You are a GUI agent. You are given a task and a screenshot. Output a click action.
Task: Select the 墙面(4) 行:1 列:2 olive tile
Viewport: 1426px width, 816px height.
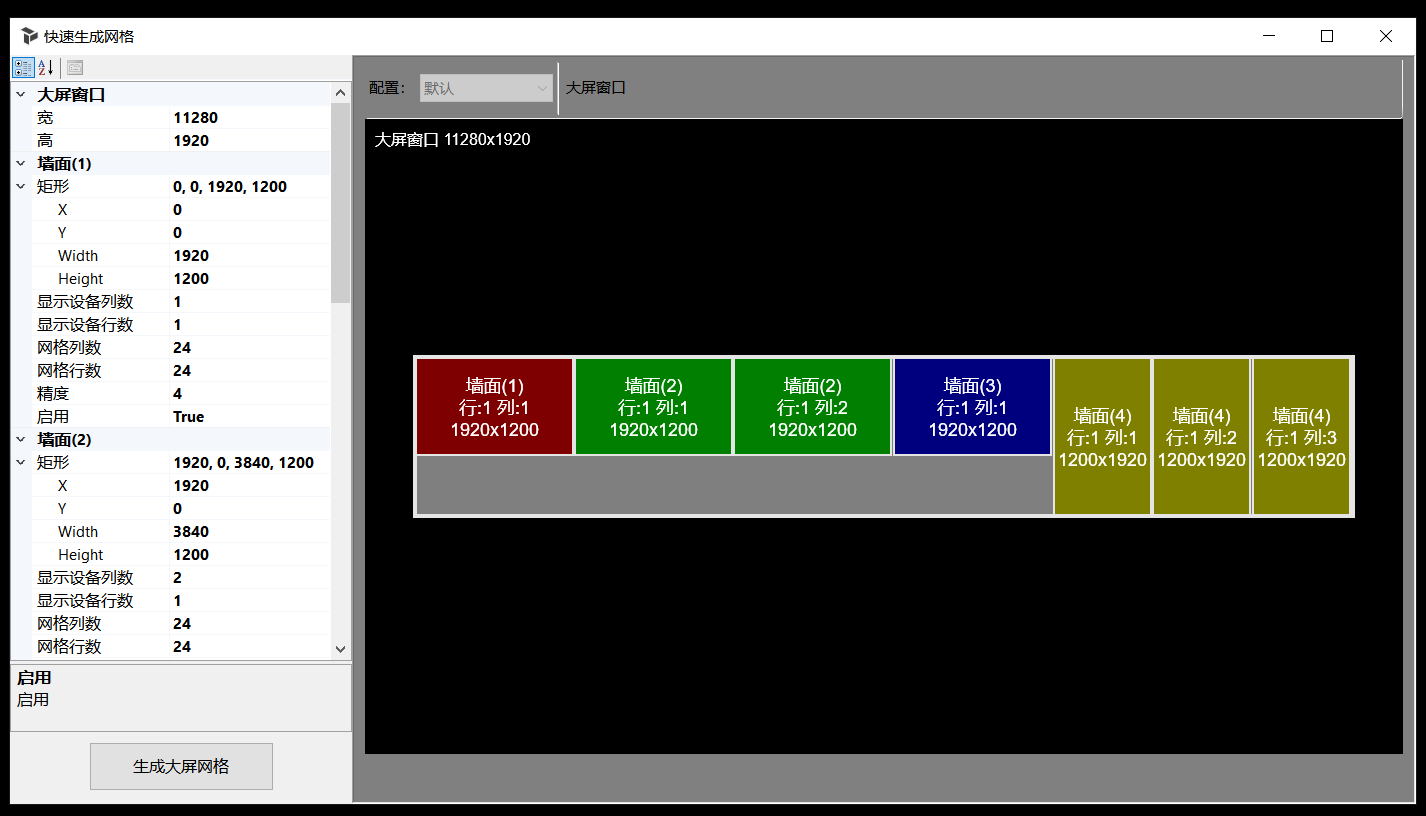1201,437
